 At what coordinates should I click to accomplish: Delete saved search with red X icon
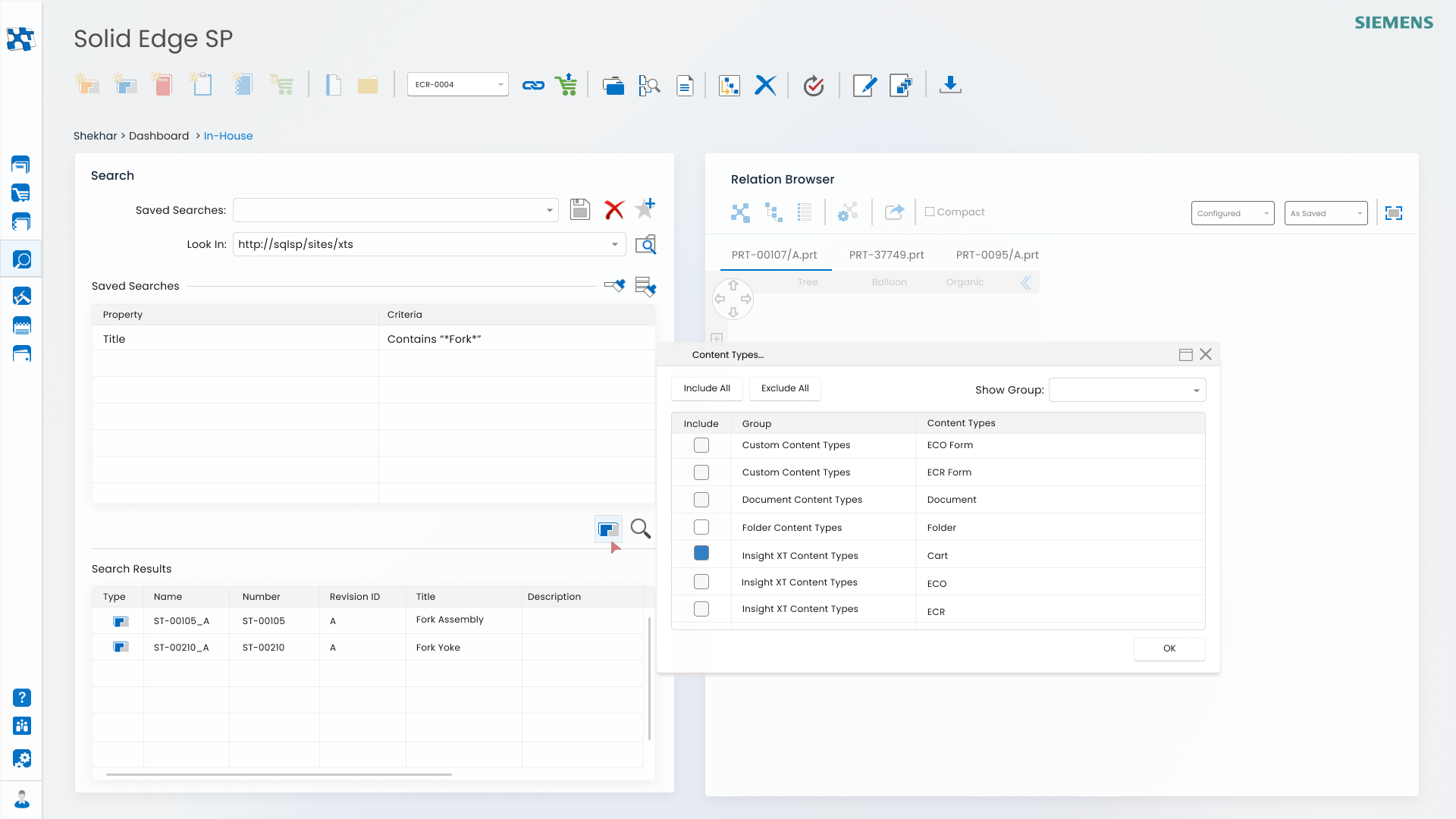pos(614,209)
